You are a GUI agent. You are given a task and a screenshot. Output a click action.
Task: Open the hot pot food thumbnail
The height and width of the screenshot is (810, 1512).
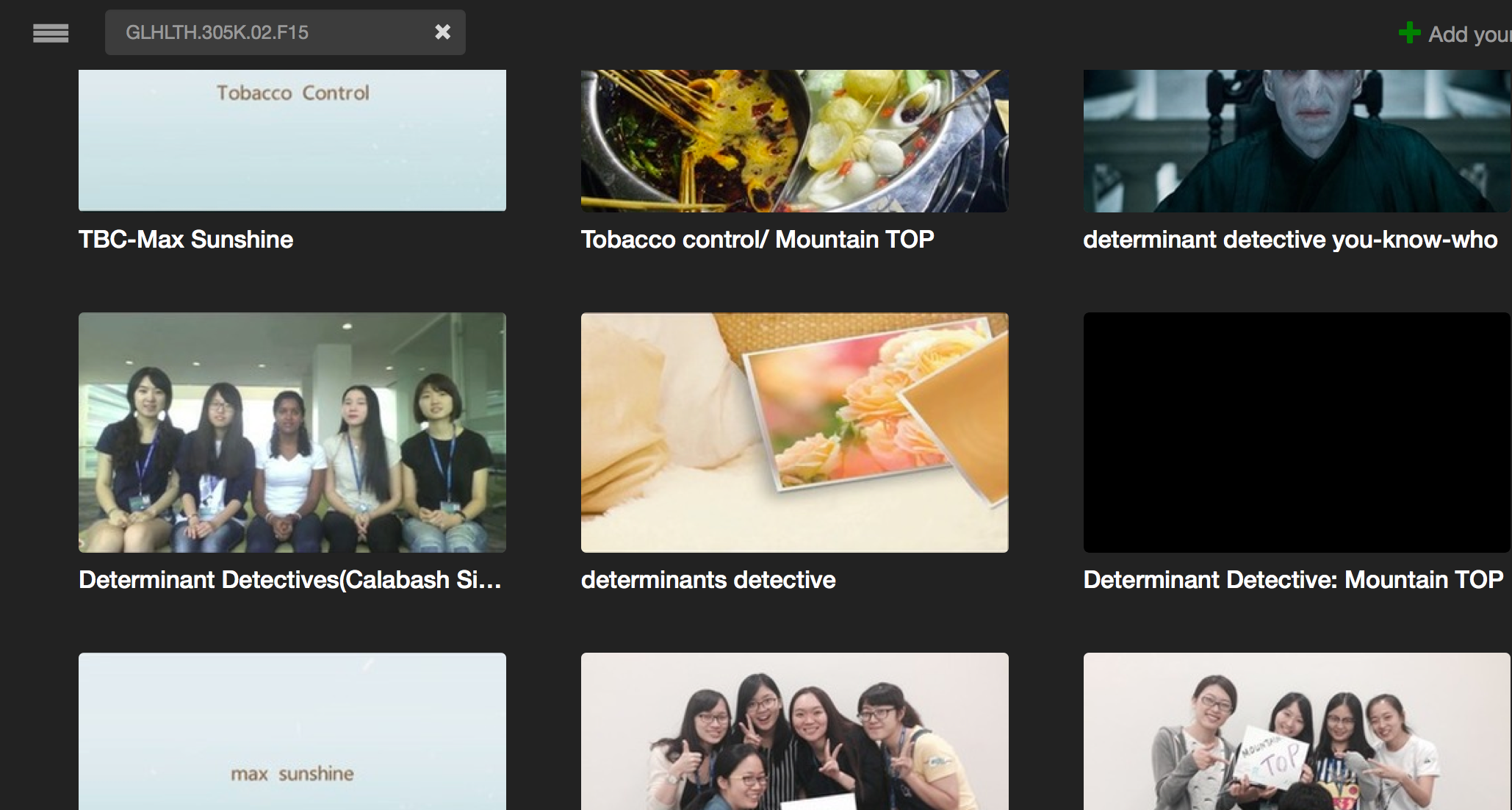[x=794, y=140]
